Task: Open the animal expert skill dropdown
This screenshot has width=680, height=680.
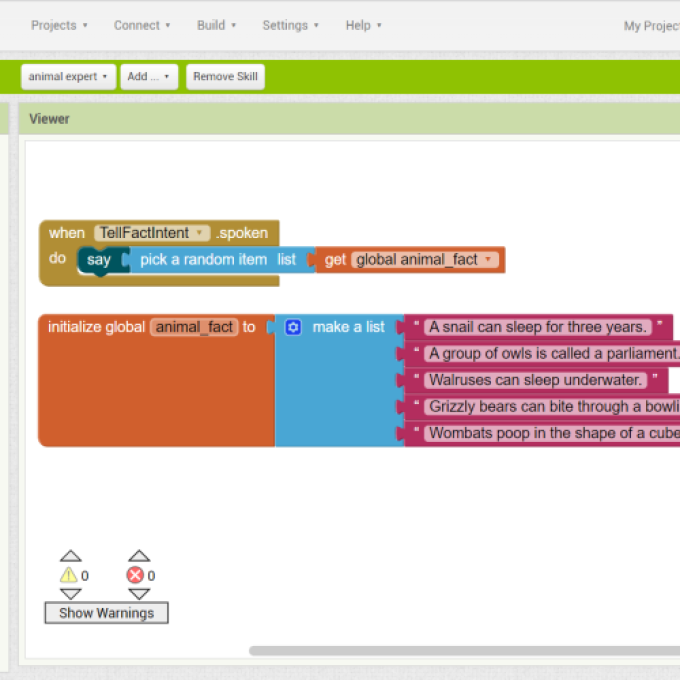Action: tap(68, 77)
